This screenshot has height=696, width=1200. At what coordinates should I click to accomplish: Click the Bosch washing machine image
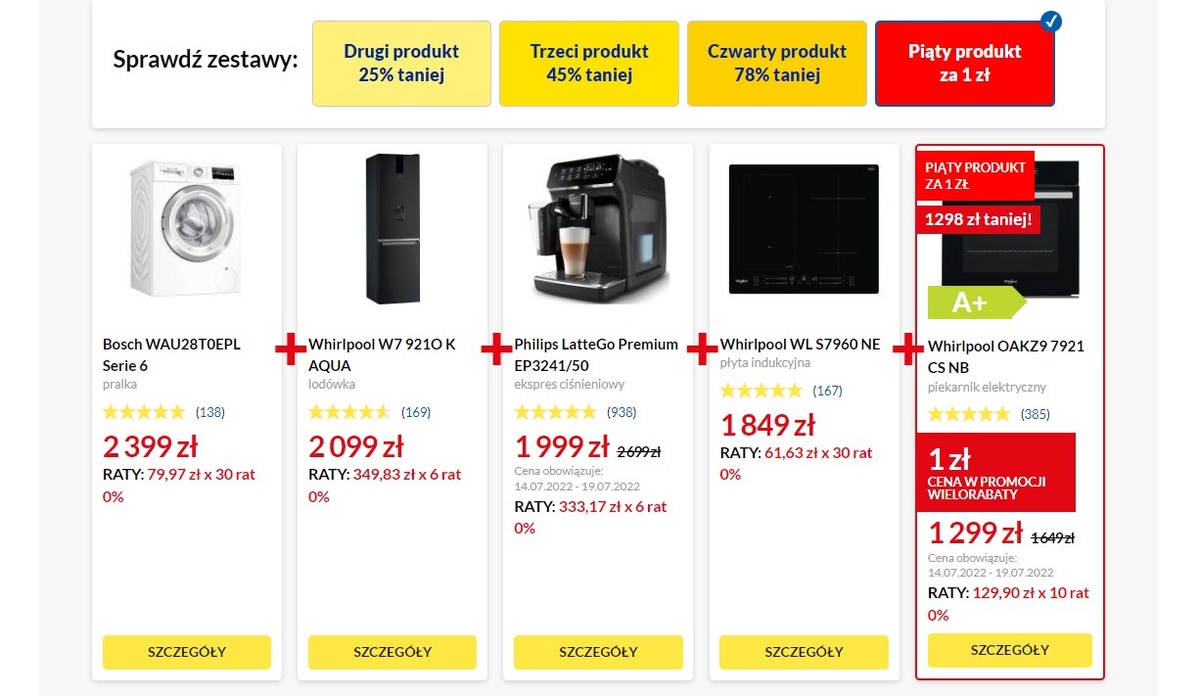click(186, 228)
